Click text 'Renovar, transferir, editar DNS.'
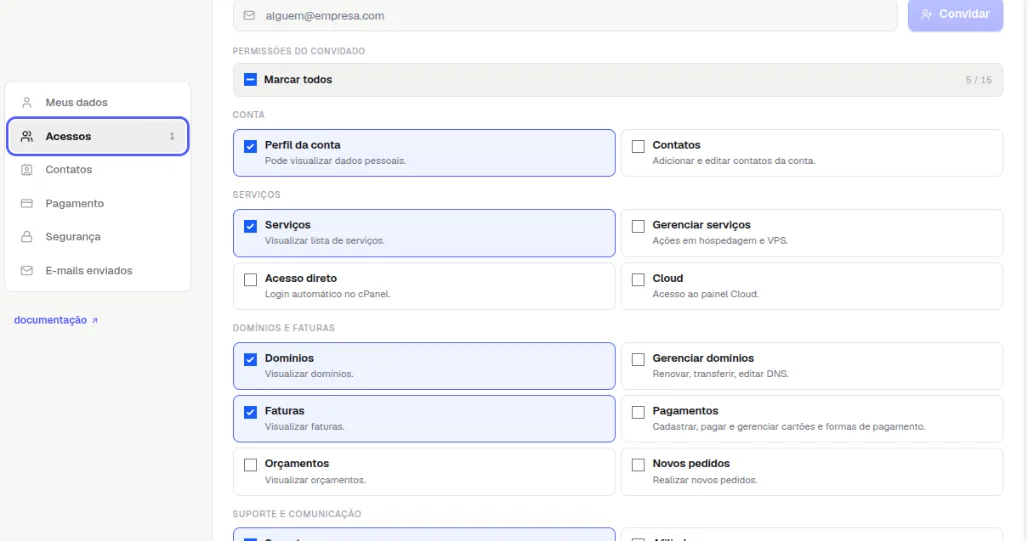This screenshot has width=1028, height=541. tap(721, 374)
